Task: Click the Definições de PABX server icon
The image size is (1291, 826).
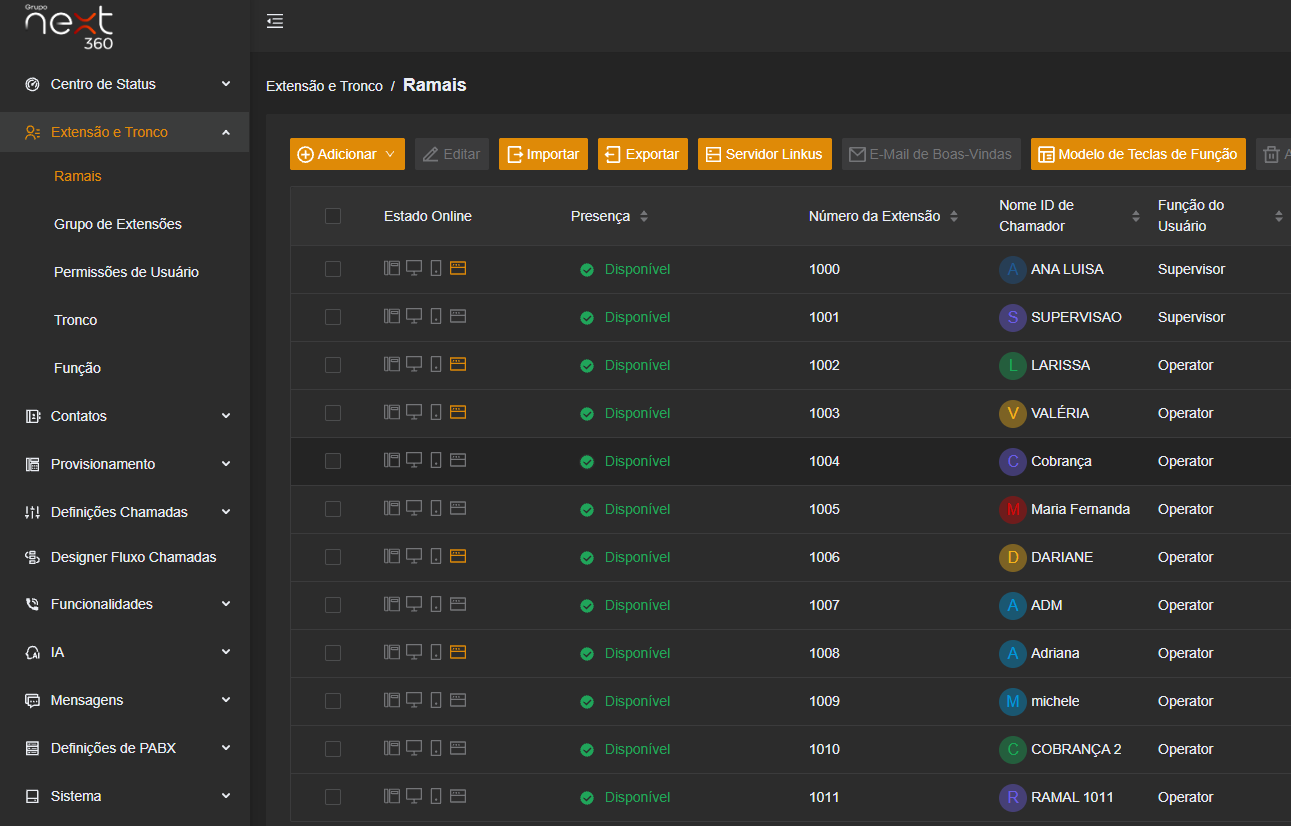Action: tap(32, 748)
